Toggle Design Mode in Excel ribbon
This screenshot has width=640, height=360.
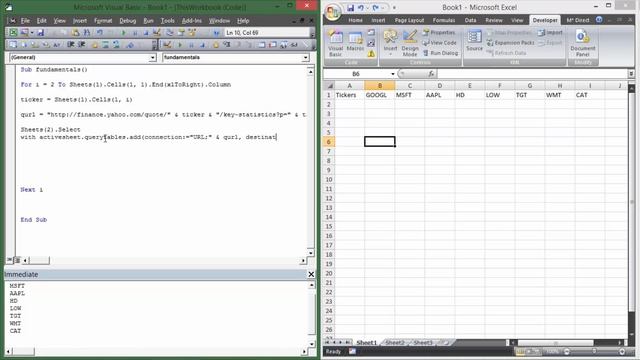pos(409,43)
